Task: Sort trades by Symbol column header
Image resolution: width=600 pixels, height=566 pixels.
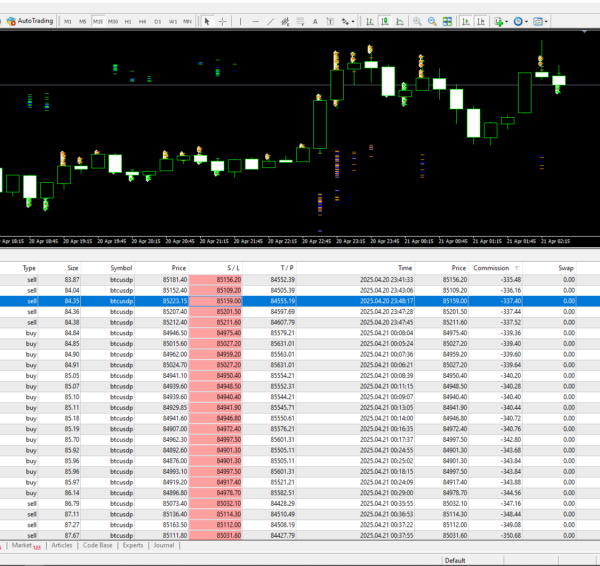Action: pos(121,268)
